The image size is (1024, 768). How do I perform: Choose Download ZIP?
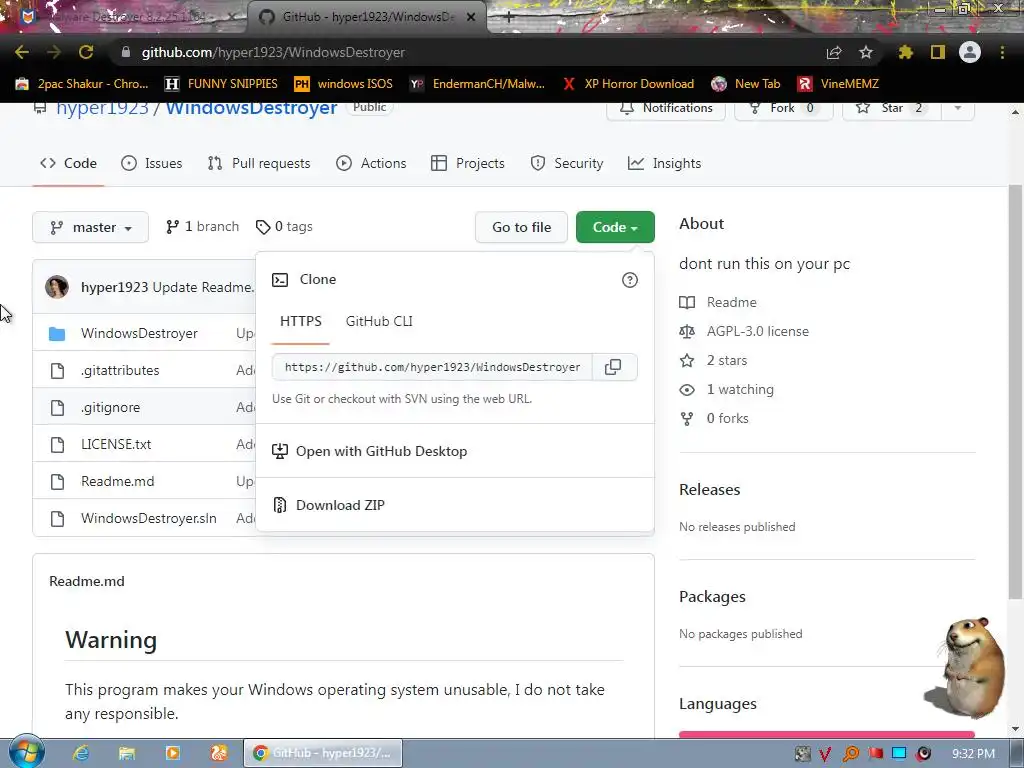pos(340,505)
